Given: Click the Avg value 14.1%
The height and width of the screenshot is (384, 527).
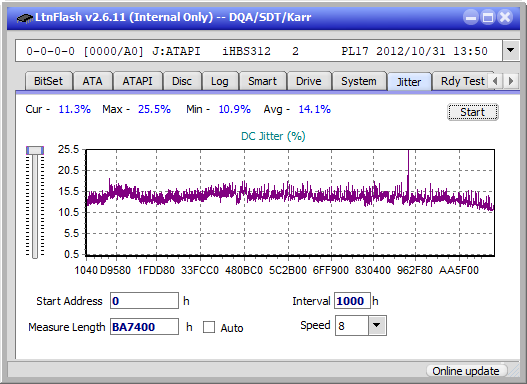Looking at the screenshot, I should [315, 109].
